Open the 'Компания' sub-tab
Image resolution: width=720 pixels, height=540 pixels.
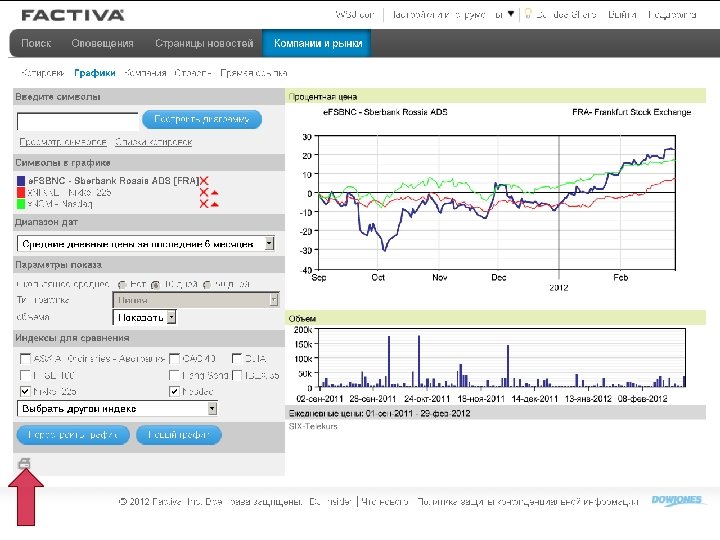tap(145, 73)
